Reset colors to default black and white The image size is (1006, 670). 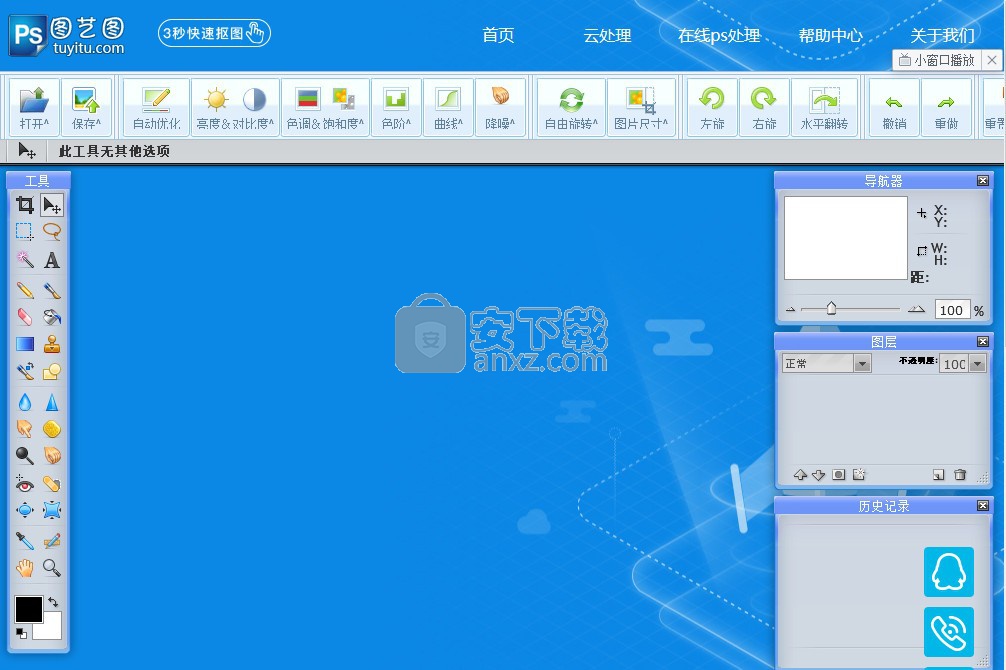[x=21, y=633]
